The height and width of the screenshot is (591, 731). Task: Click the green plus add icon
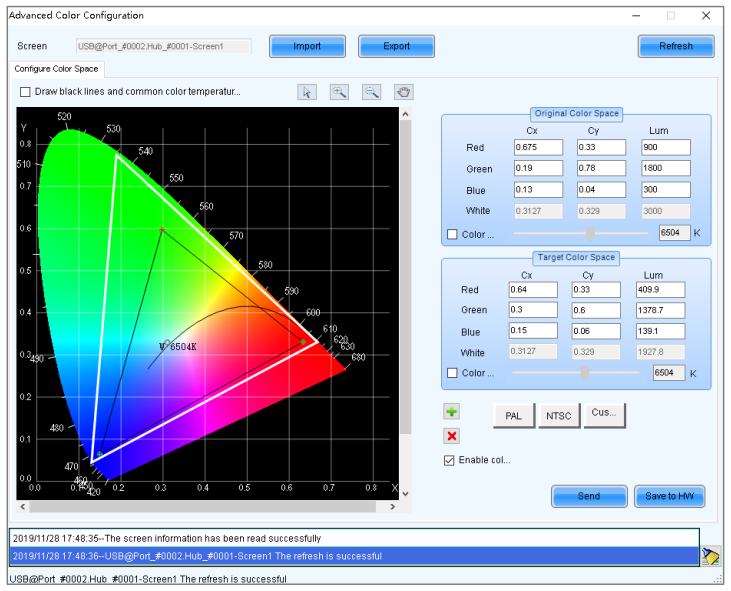tap(451, 412)
